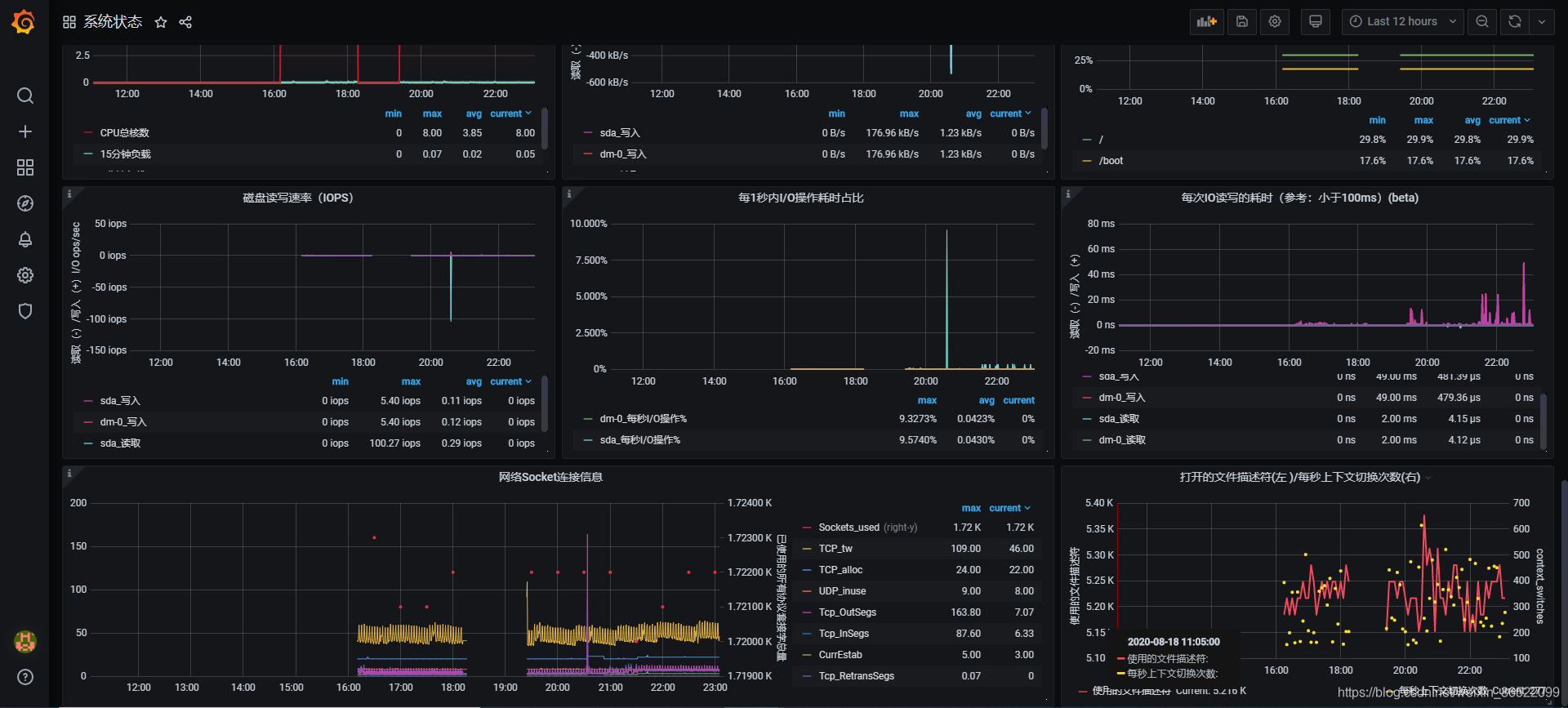Screen dimensions: 1568x708
Task: Share the dashboard via share icon
Action: [185, 22]
